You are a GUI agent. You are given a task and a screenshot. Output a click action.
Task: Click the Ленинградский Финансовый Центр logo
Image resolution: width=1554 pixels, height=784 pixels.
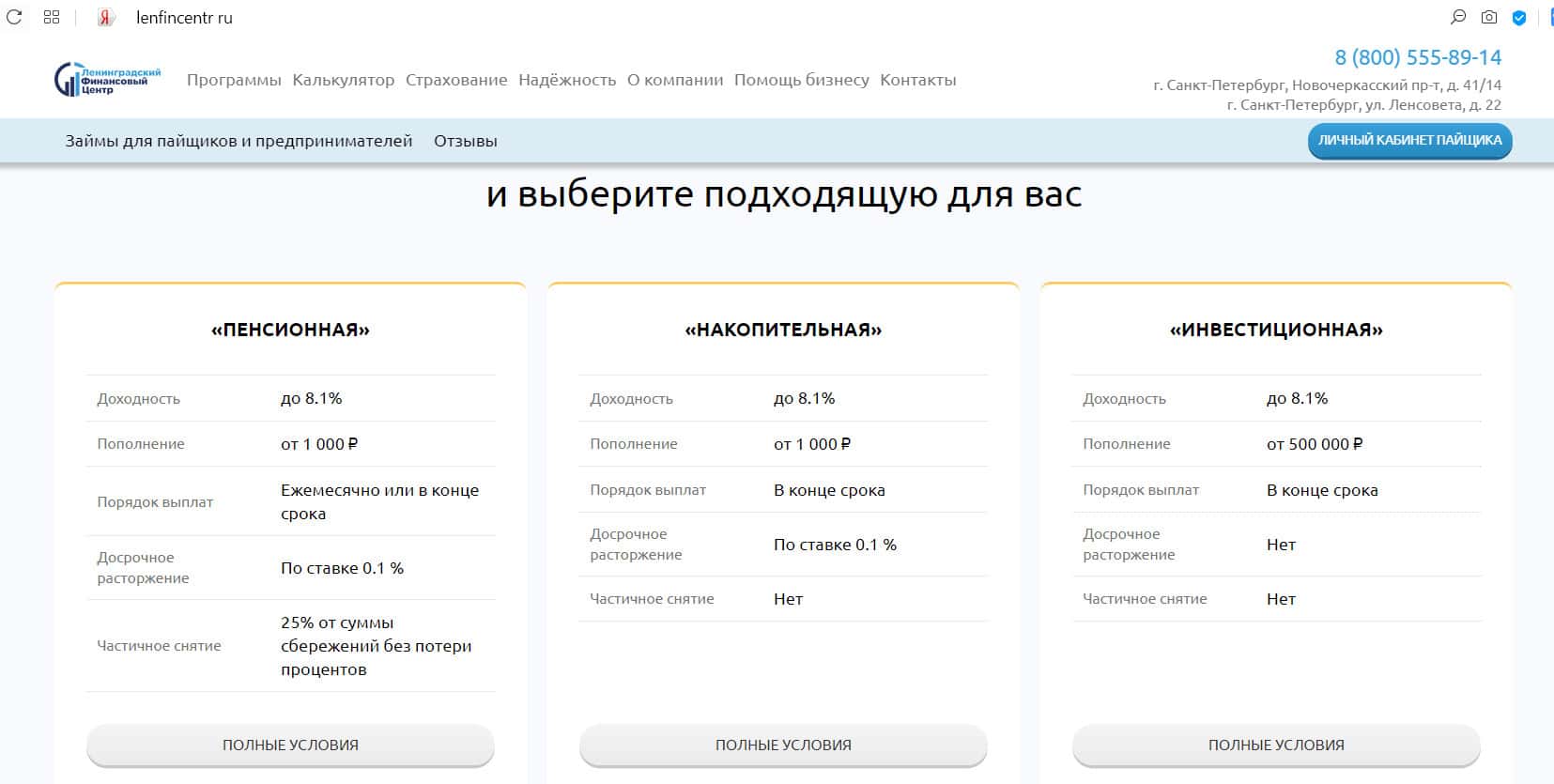click(x=107, y=80)
